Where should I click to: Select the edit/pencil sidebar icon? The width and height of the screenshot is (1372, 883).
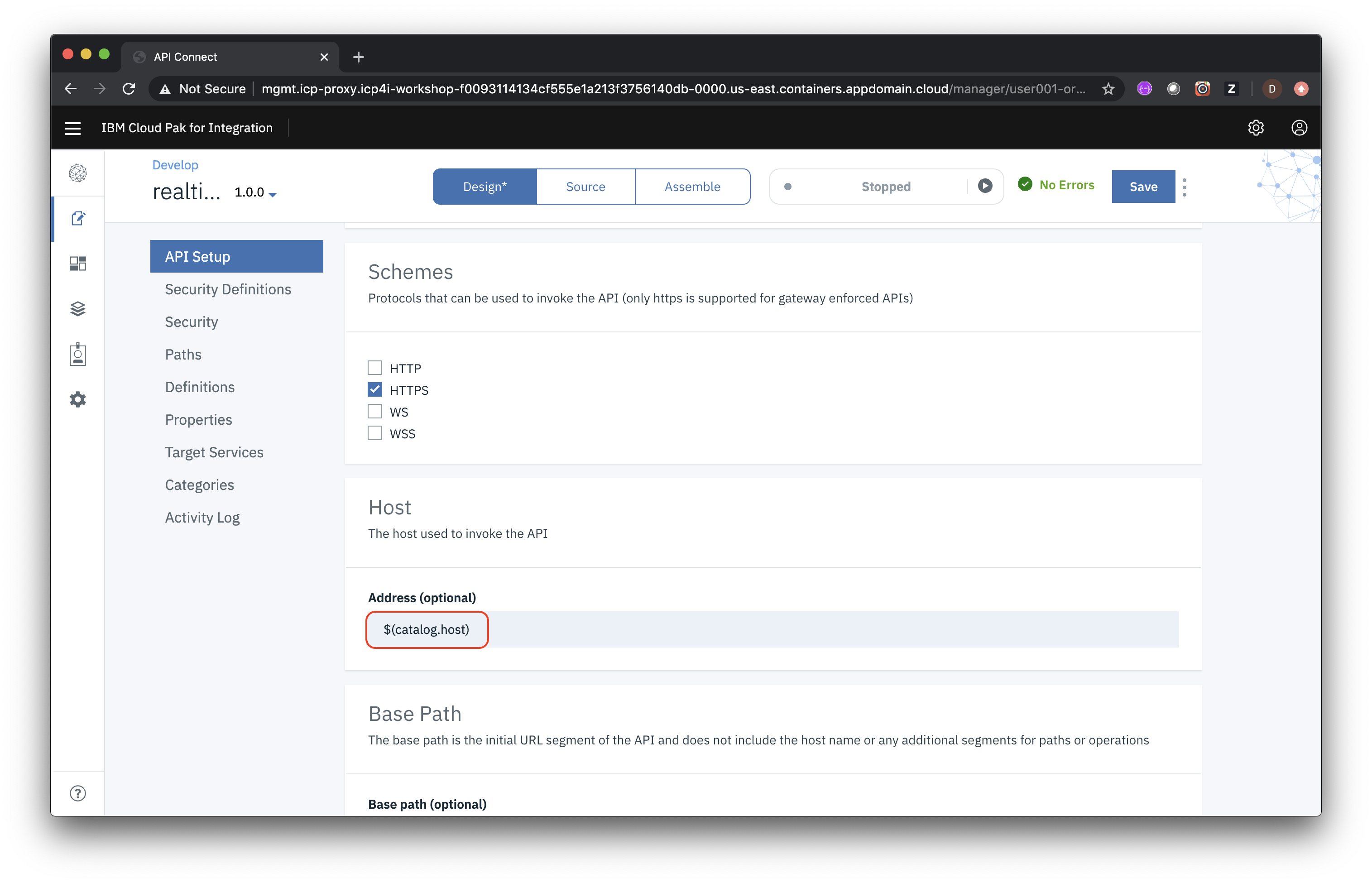tap(79, 219)
